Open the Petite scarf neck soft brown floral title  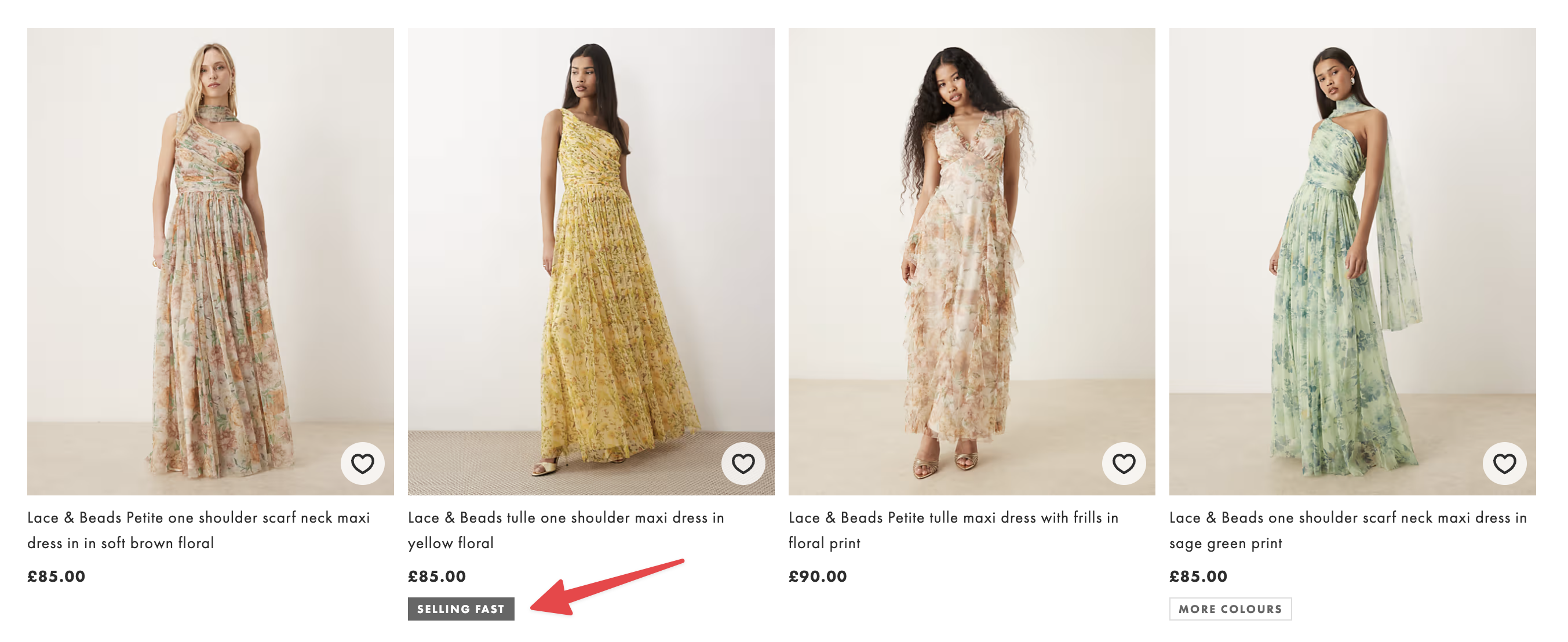click(x=198, y=530)
